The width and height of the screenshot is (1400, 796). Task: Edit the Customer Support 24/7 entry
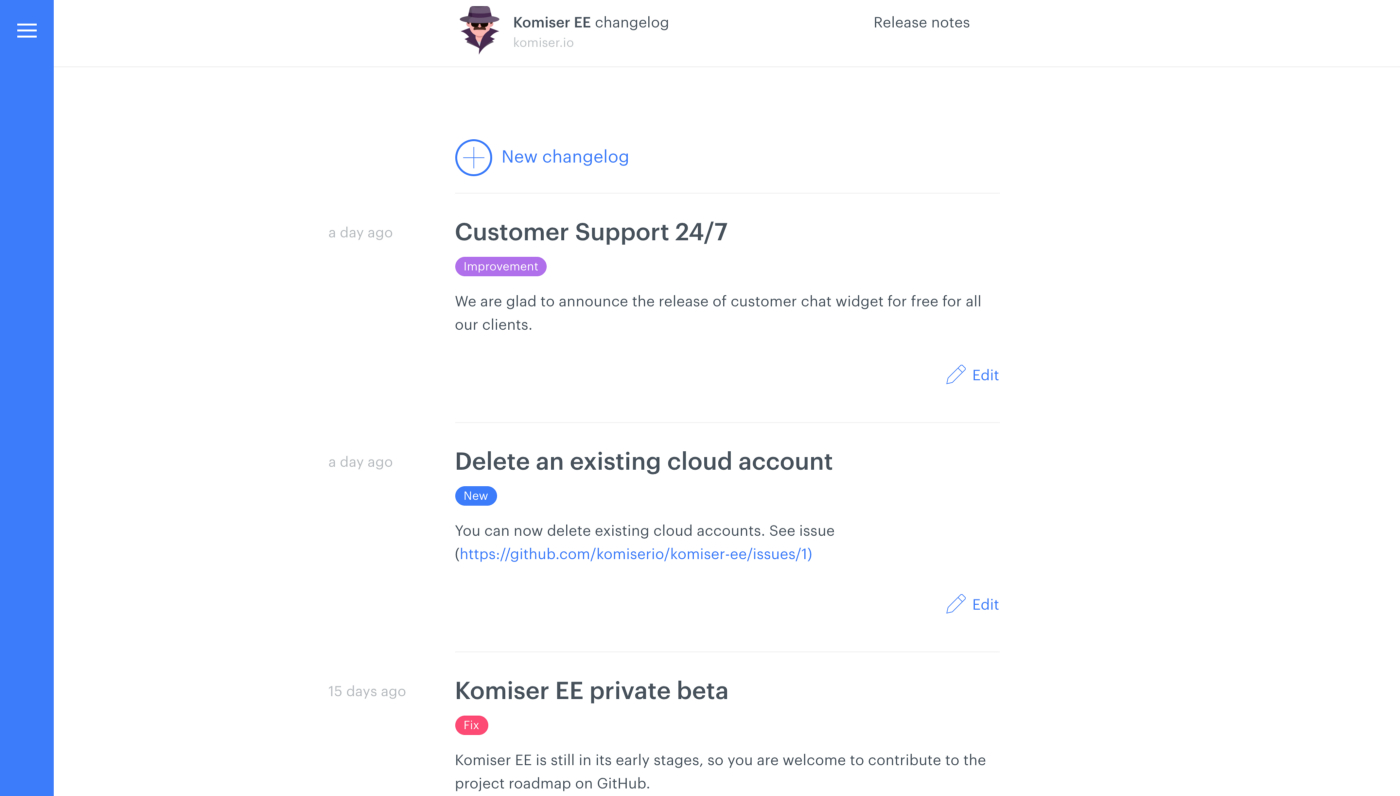[985, 375]
